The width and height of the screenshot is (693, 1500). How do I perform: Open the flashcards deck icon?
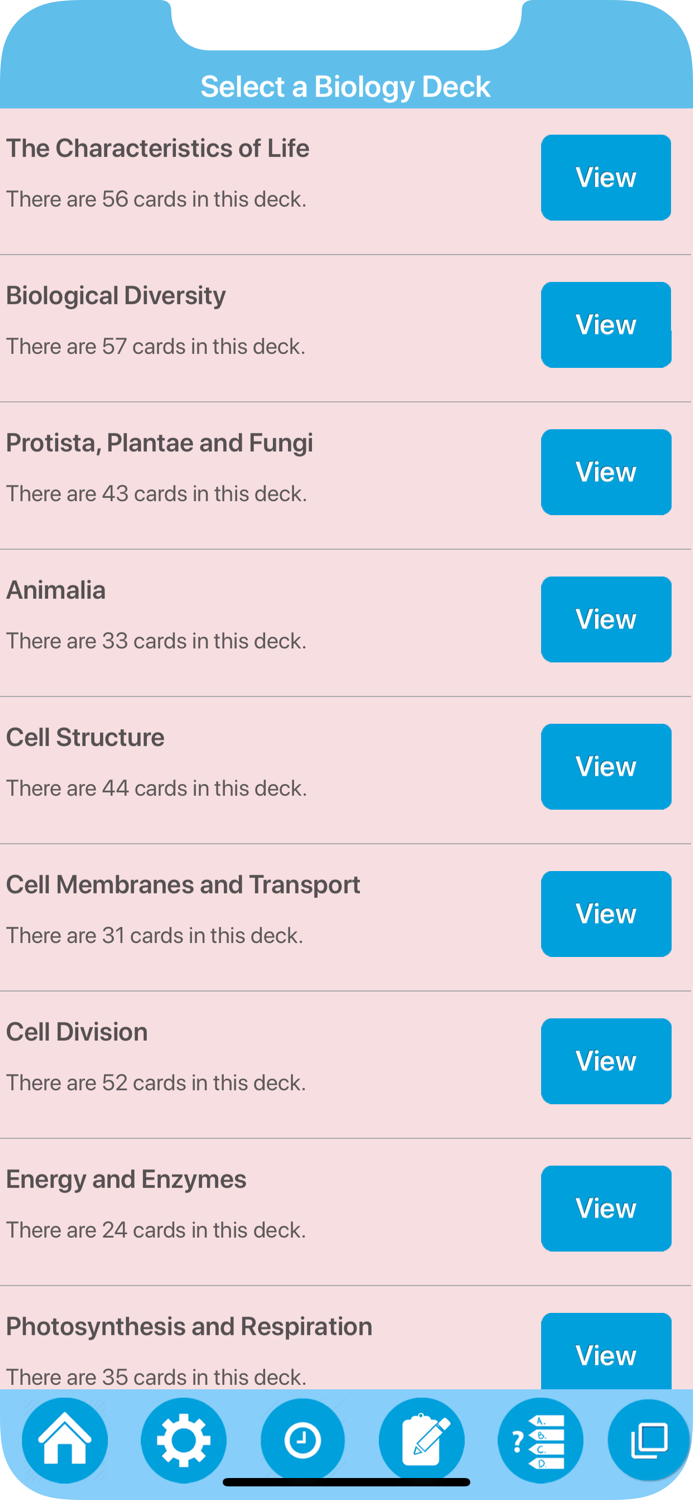[x=647, y=1440]
